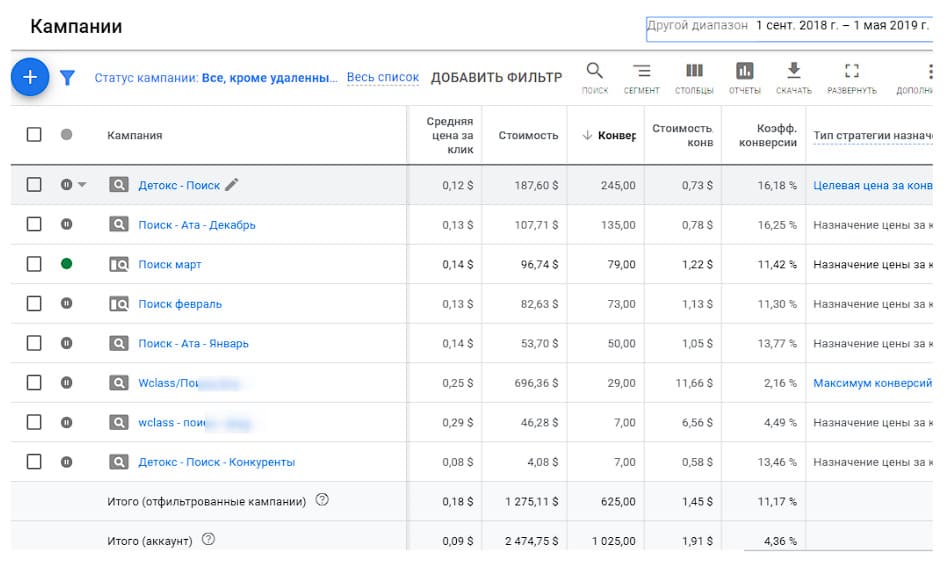Click help icon next to Итого (аккаунт)
The width and height of the screenshot is (947, 567).
[208, 539]
